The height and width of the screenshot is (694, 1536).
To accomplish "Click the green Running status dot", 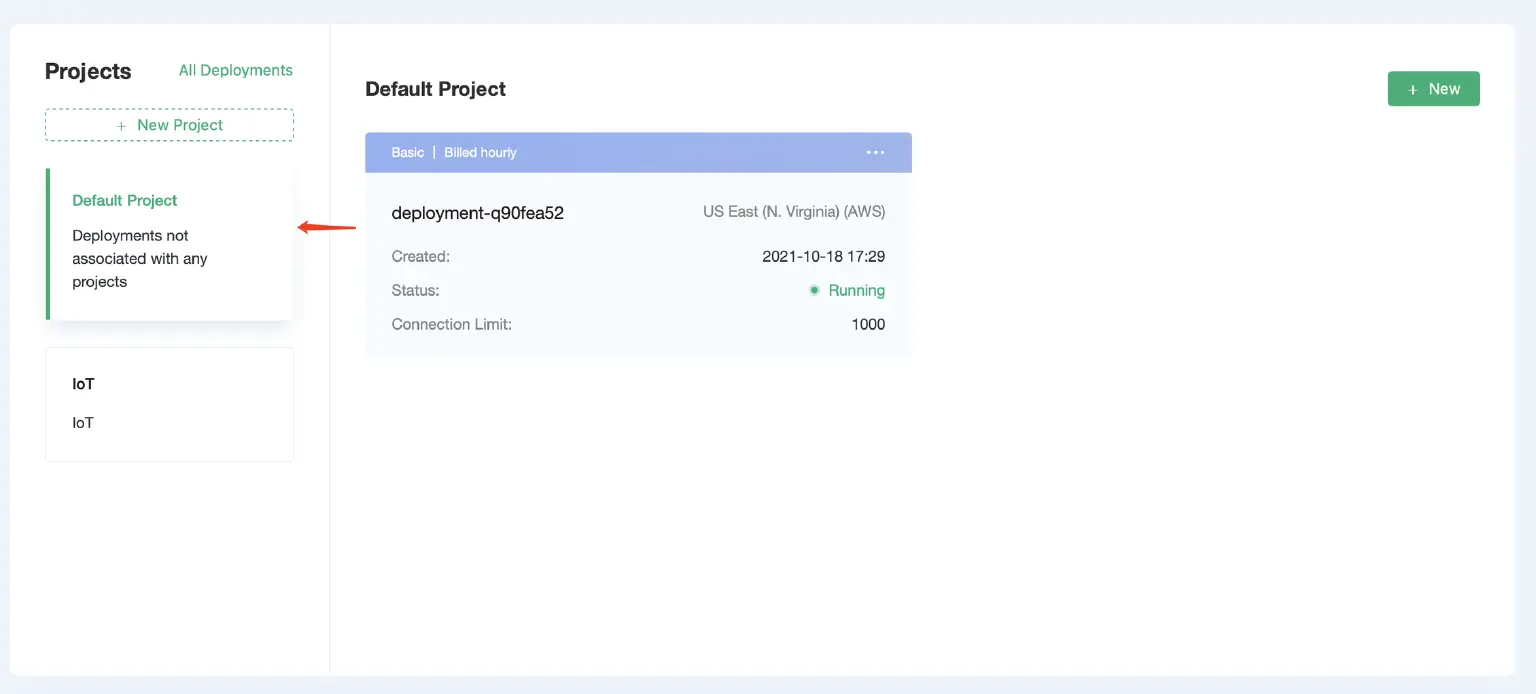I will click(x=815, y=290).
